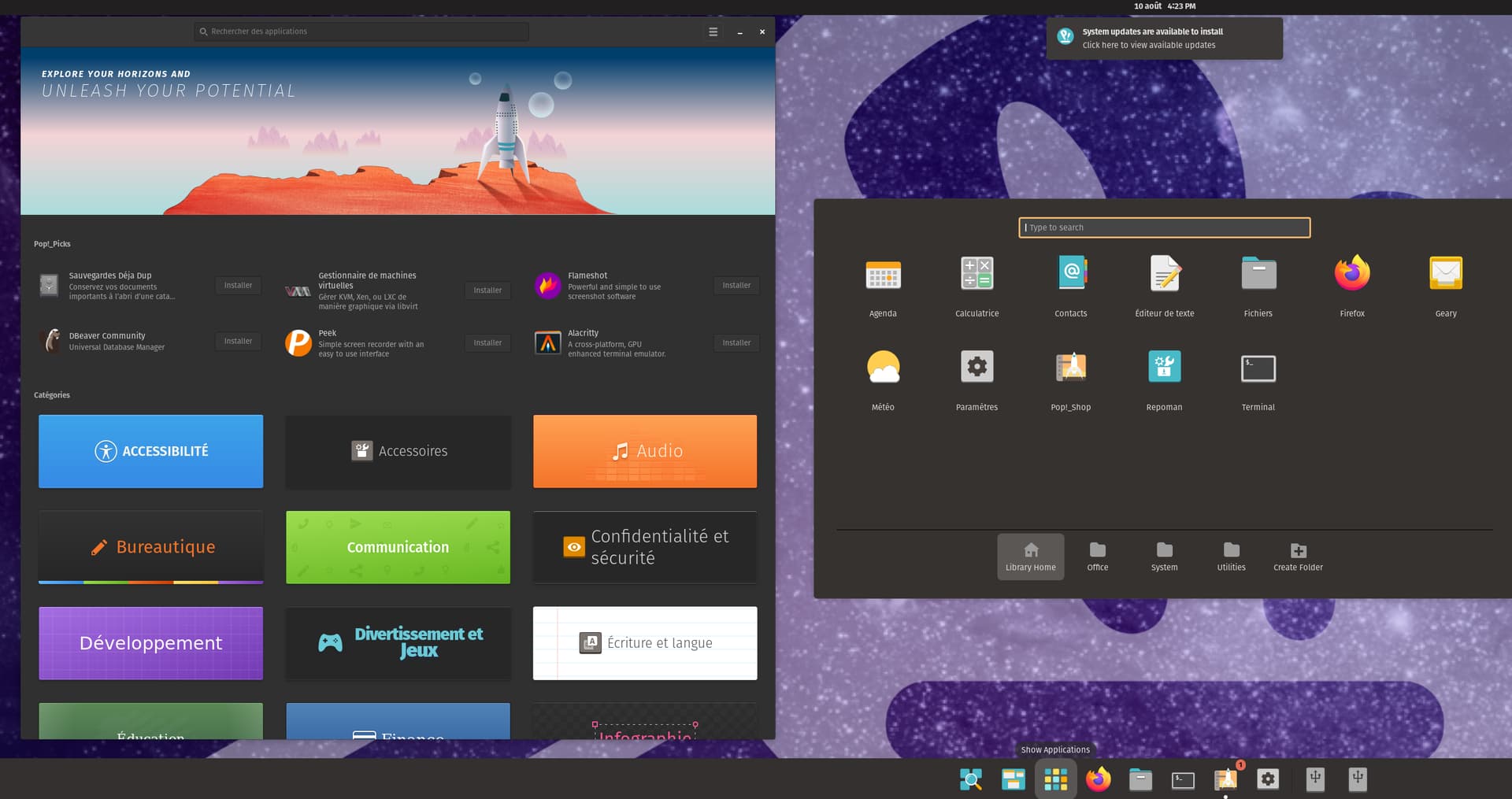This screenshot has width=1512, height=799.
Task: Click Create Folder in the library
Action: tap(1298, 557)
